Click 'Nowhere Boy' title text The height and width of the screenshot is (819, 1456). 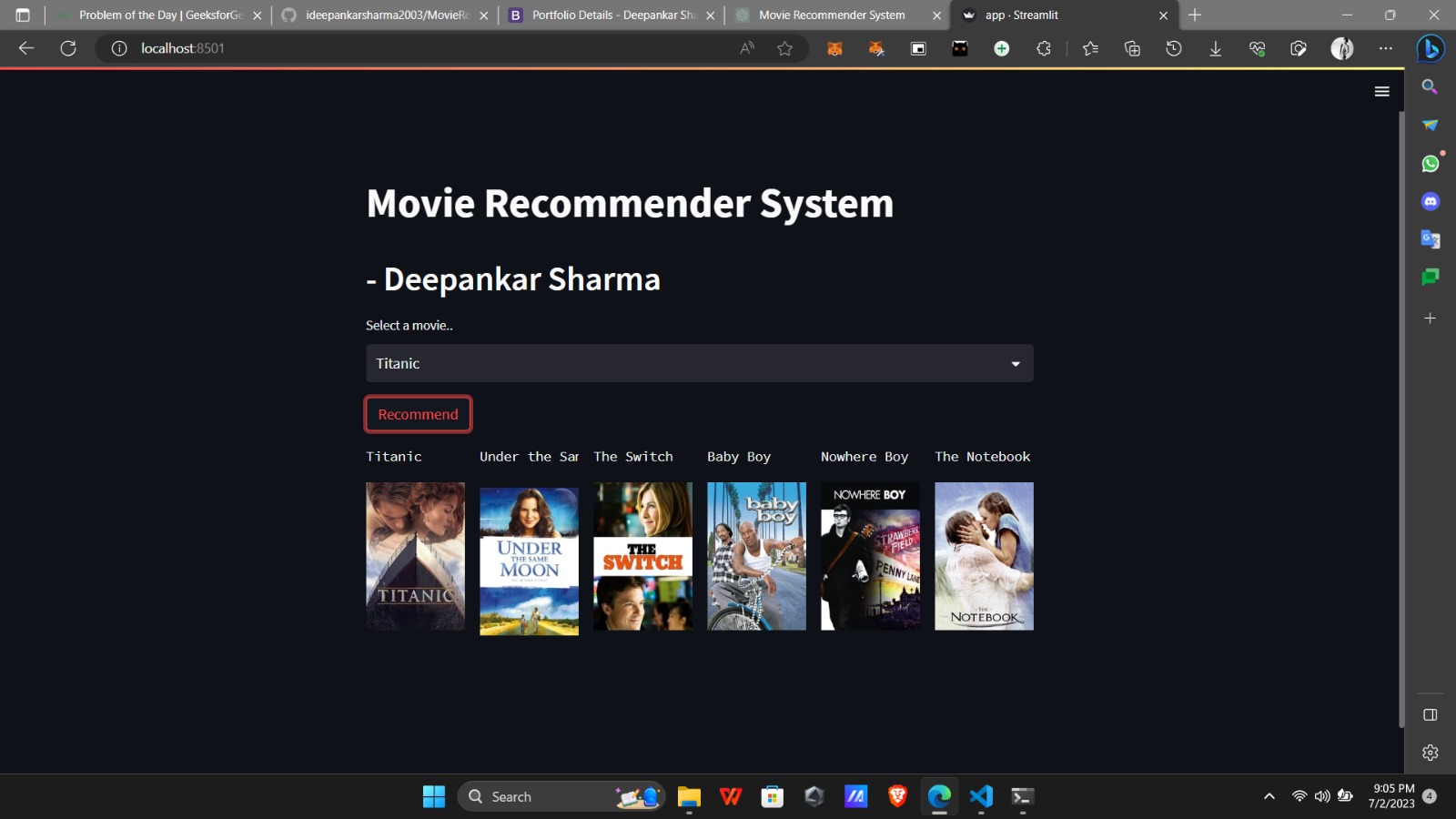coord(864,457)
